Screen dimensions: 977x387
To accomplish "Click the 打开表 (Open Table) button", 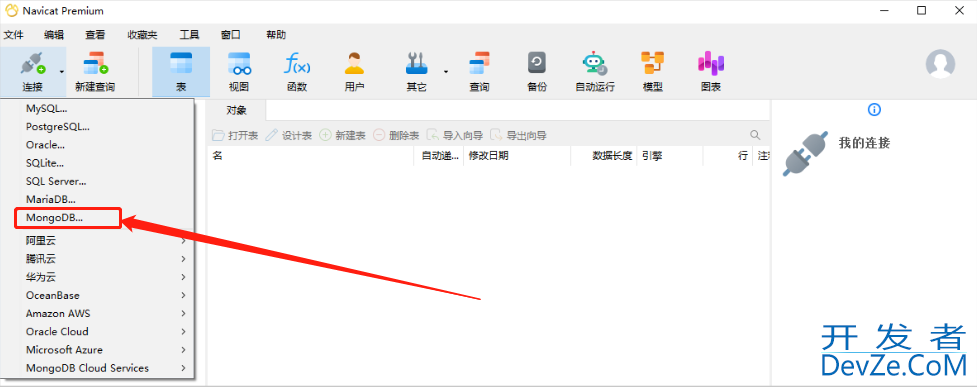I will click(x=235, y=135).
